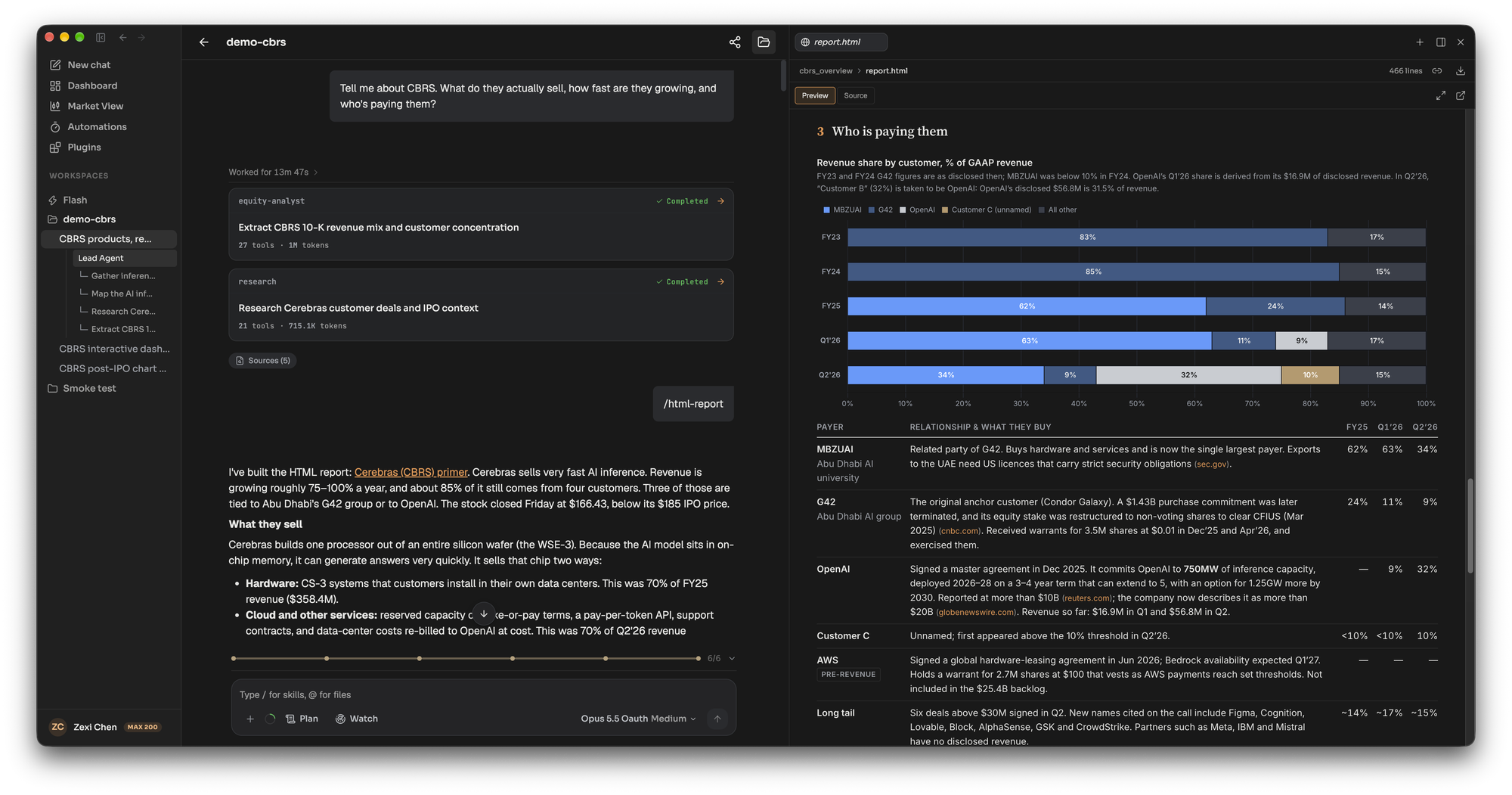Open CBRS interactive dash... chat

[x=113, y=349]
